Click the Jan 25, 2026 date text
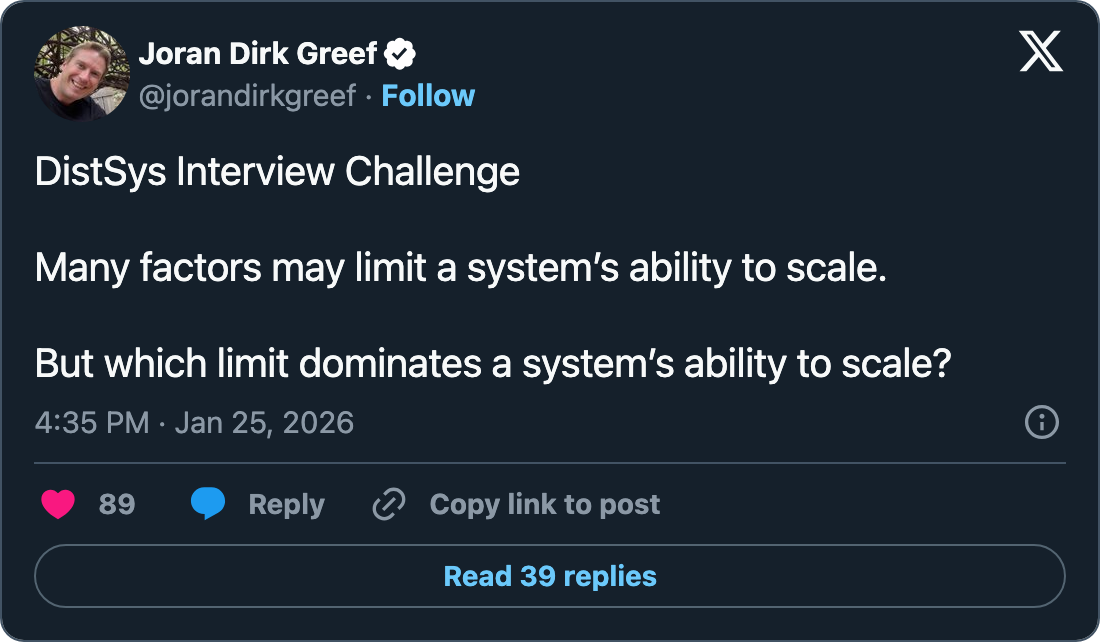Image resolution: width=1100 pixels, height=642 pixels. pos(264,422)
